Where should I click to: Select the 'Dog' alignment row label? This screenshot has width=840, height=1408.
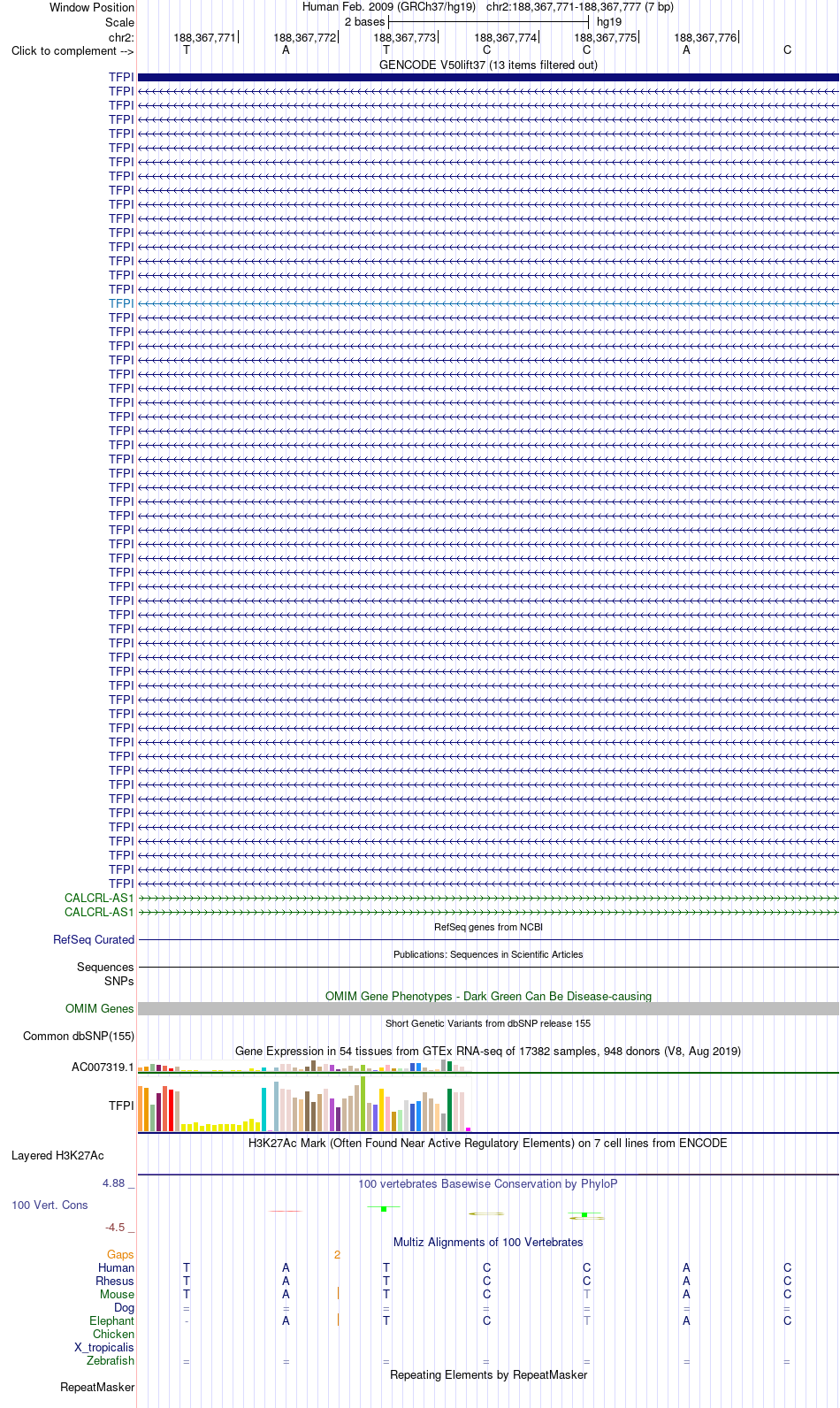[125, 1307]
